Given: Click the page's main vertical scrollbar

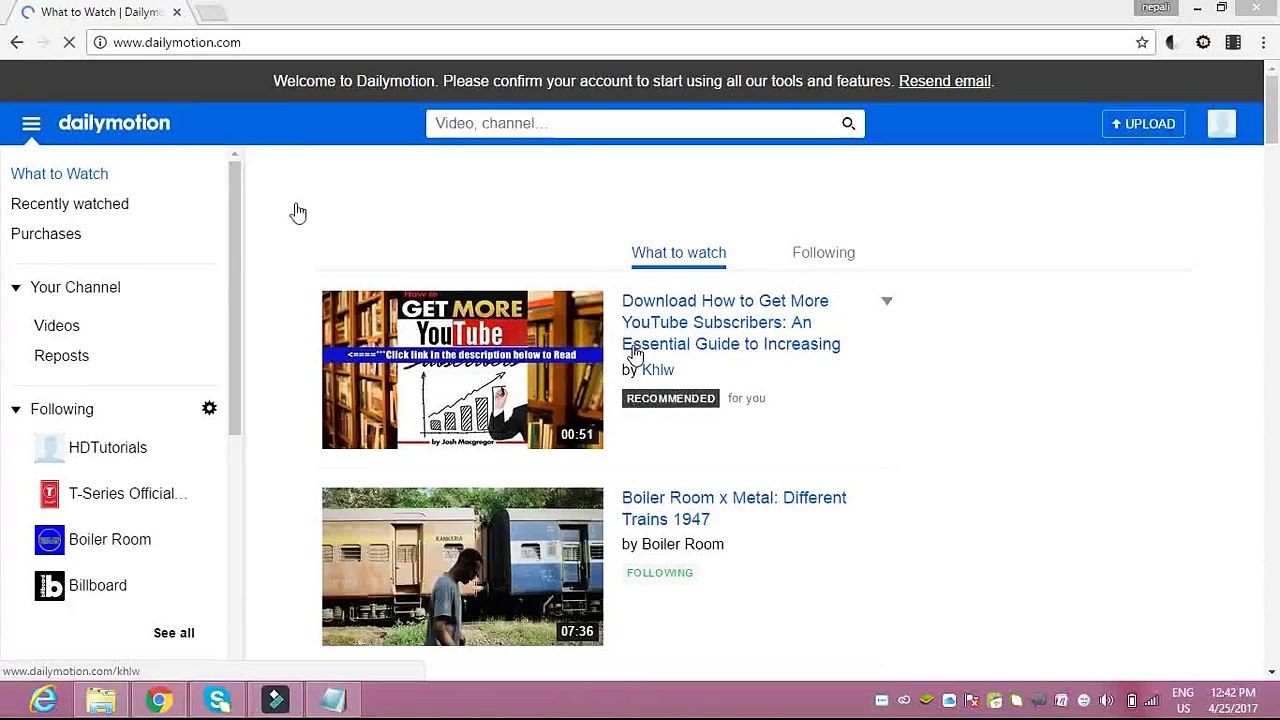Looking at the screenshot, I should click(1272, 110).
